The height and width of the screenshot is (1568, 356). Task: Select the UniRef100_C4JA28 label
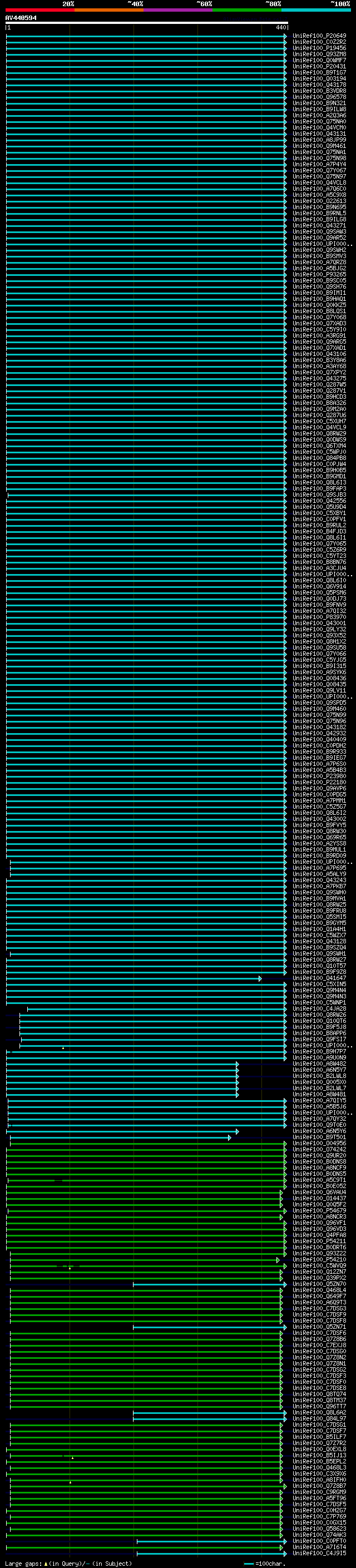click(x=319, y=1008)
